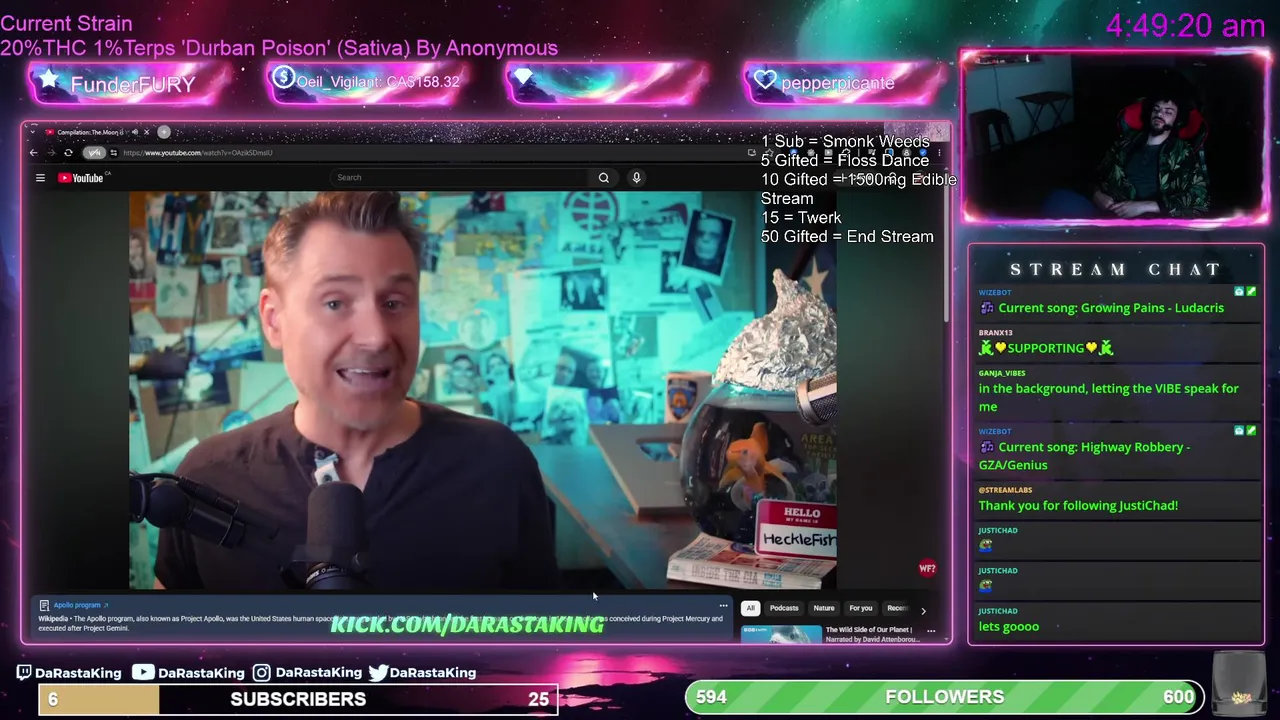This screenshot has width=1280, height=720.
Task: Select the All filter chip
Action: click(x=750, y=608)
